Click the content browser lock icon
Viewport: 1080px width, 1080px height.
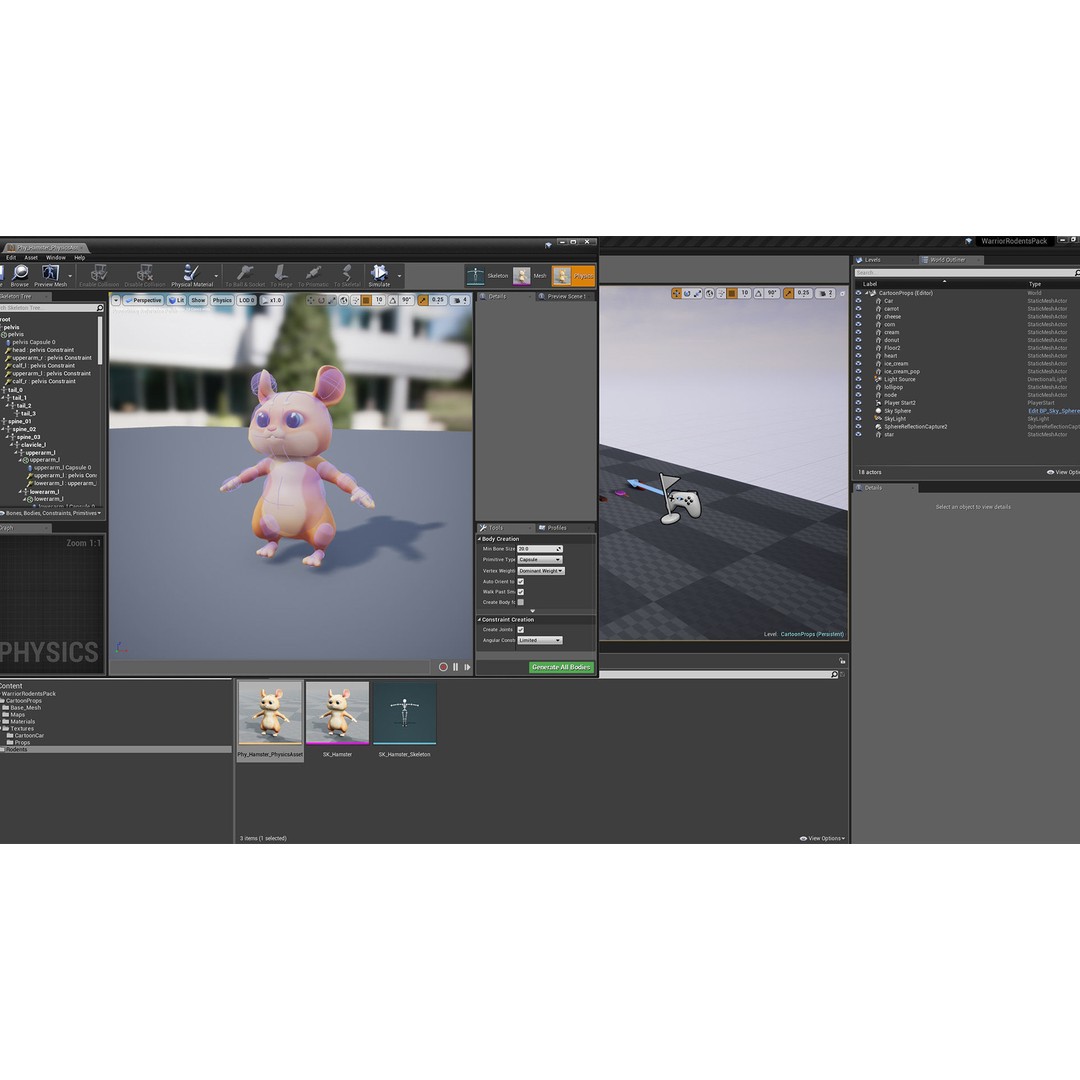pos(842,661)
